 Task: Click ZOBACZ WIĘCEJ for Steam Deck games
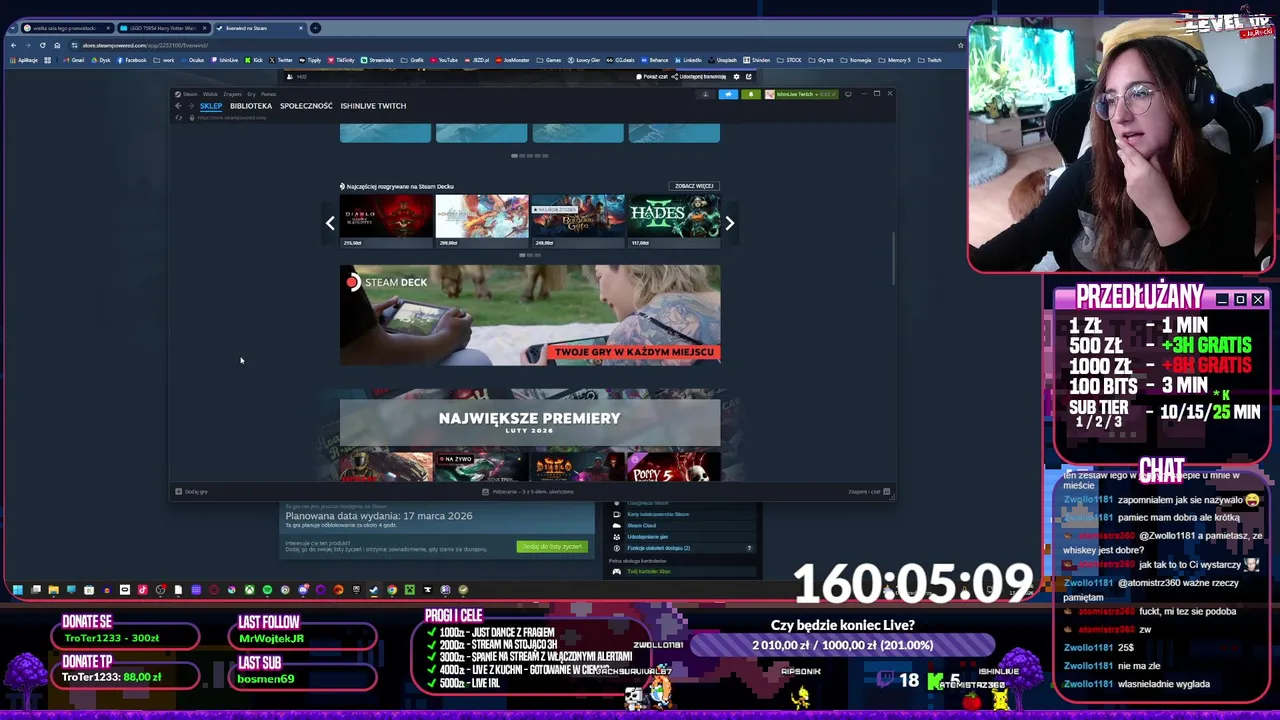(x=694, y=186)
